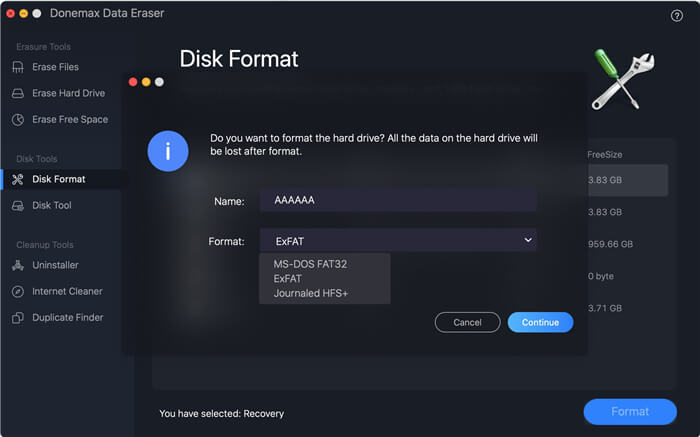Choose ExFAT option in dropdown list
The image size is (700, 437).
pyautogui.click(x=288, y=279)
